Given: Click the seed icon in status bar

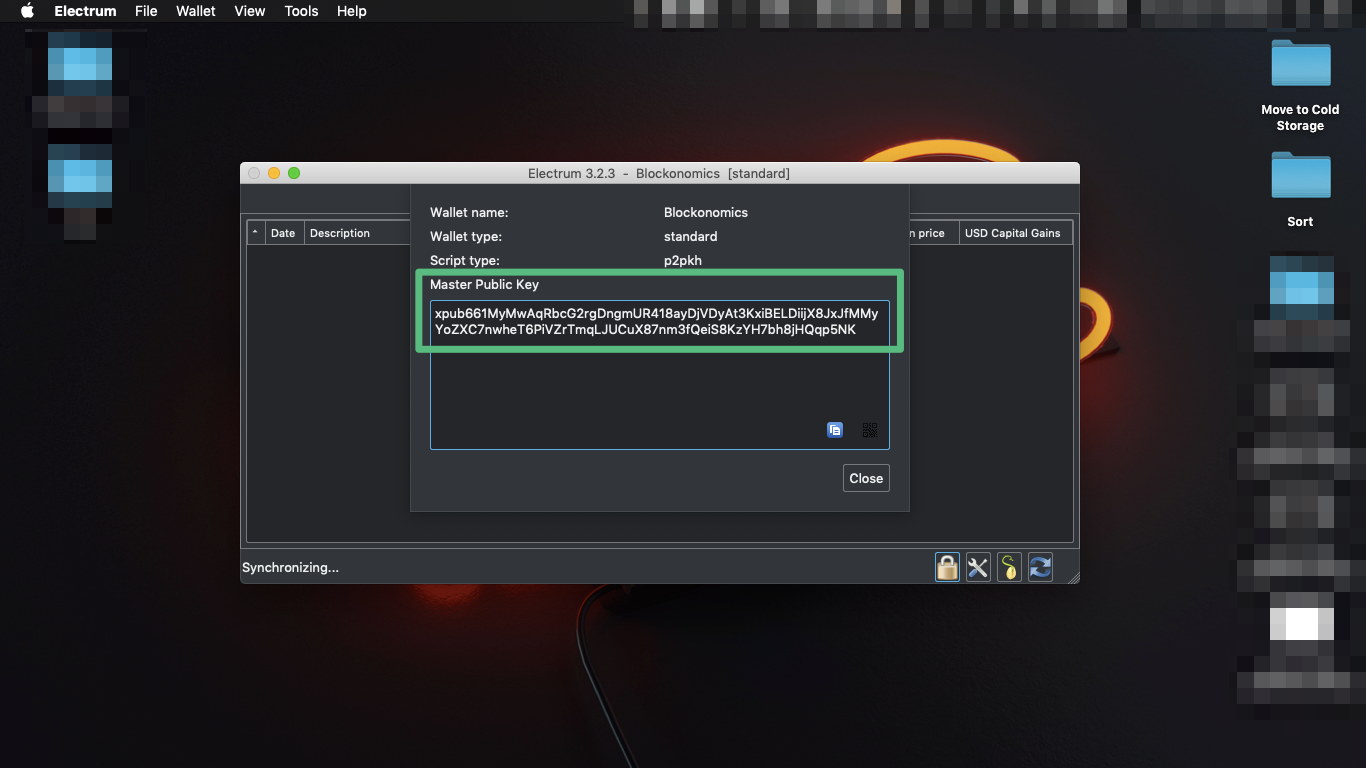Looking at the screenshot, I should (x=1009, y=567).
